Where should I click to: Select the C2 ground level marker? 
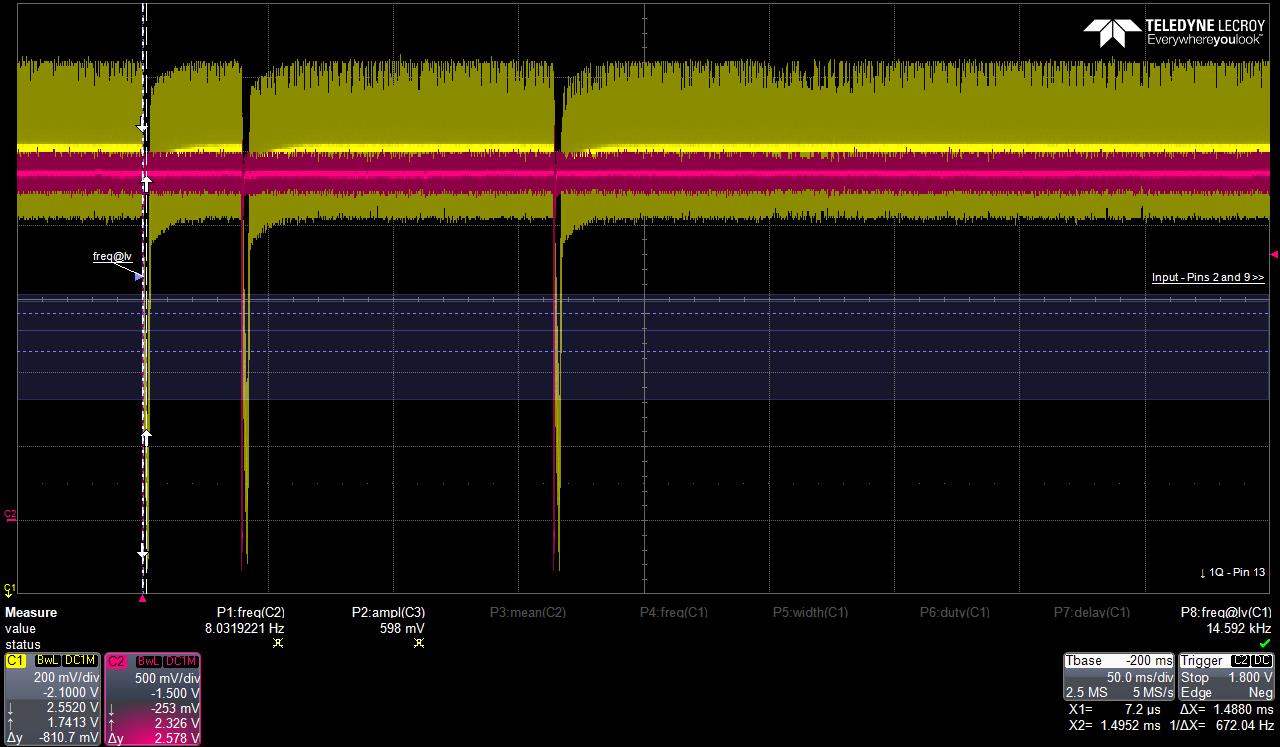[x=10, y=515]
